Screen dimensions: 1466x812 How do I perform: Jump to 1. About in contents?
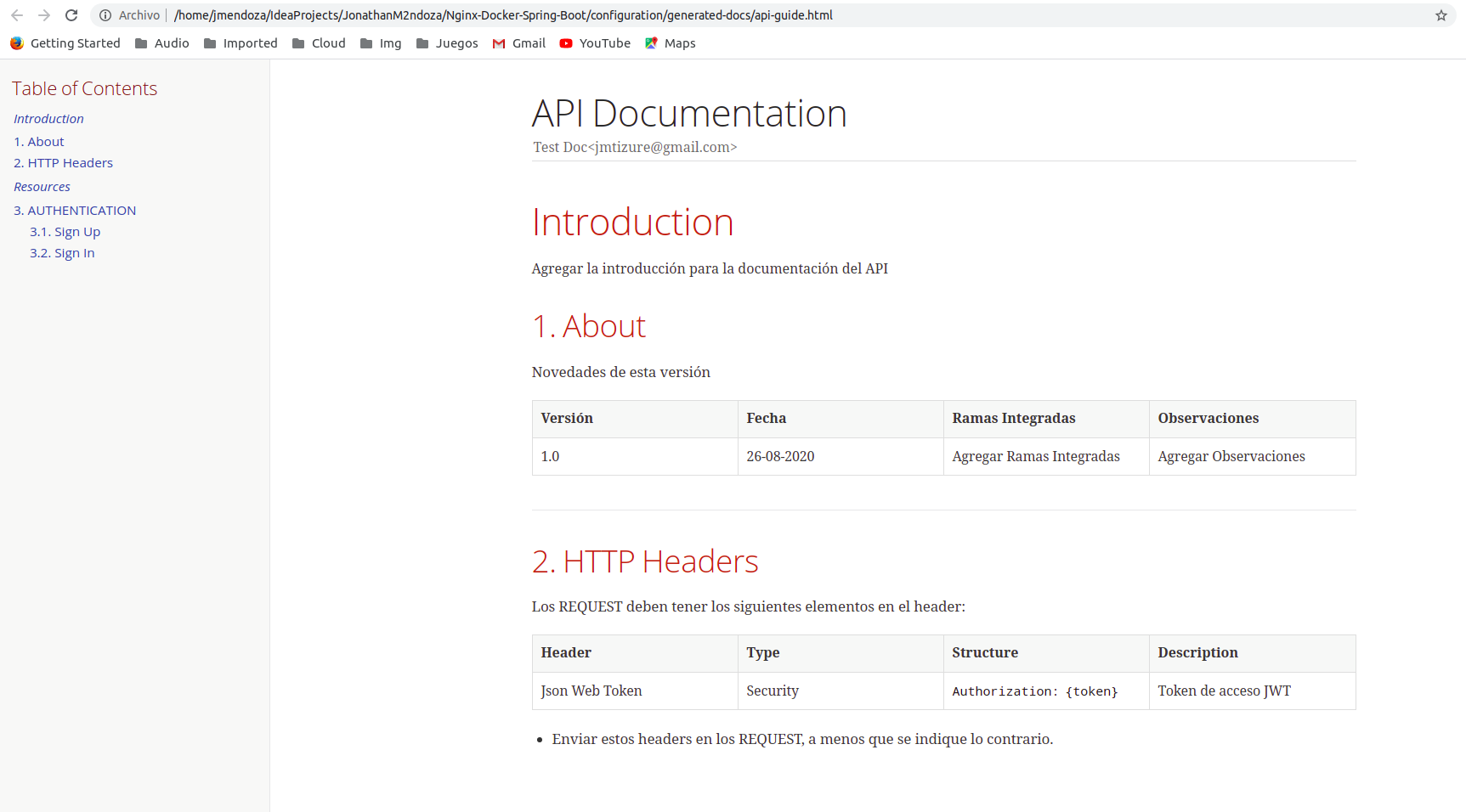pyautogui.click(x=39, y=142)
